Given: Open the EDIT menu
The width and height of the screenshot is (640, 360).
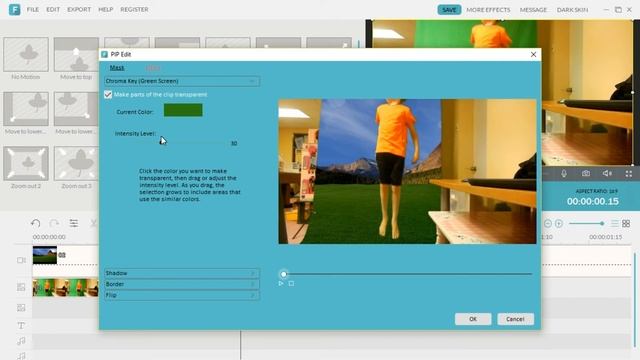Looking at the screenshot, I should coord(53,9).
